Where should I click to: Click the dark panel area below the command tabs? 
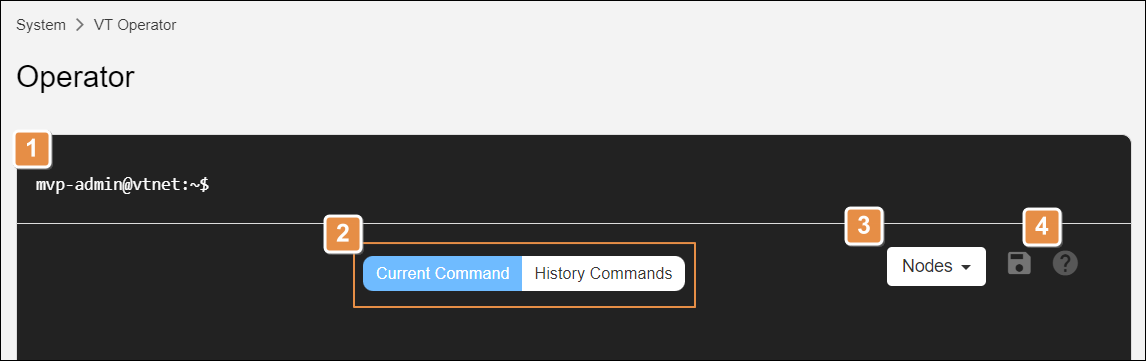pyautogui.click(x=573, y=332)
